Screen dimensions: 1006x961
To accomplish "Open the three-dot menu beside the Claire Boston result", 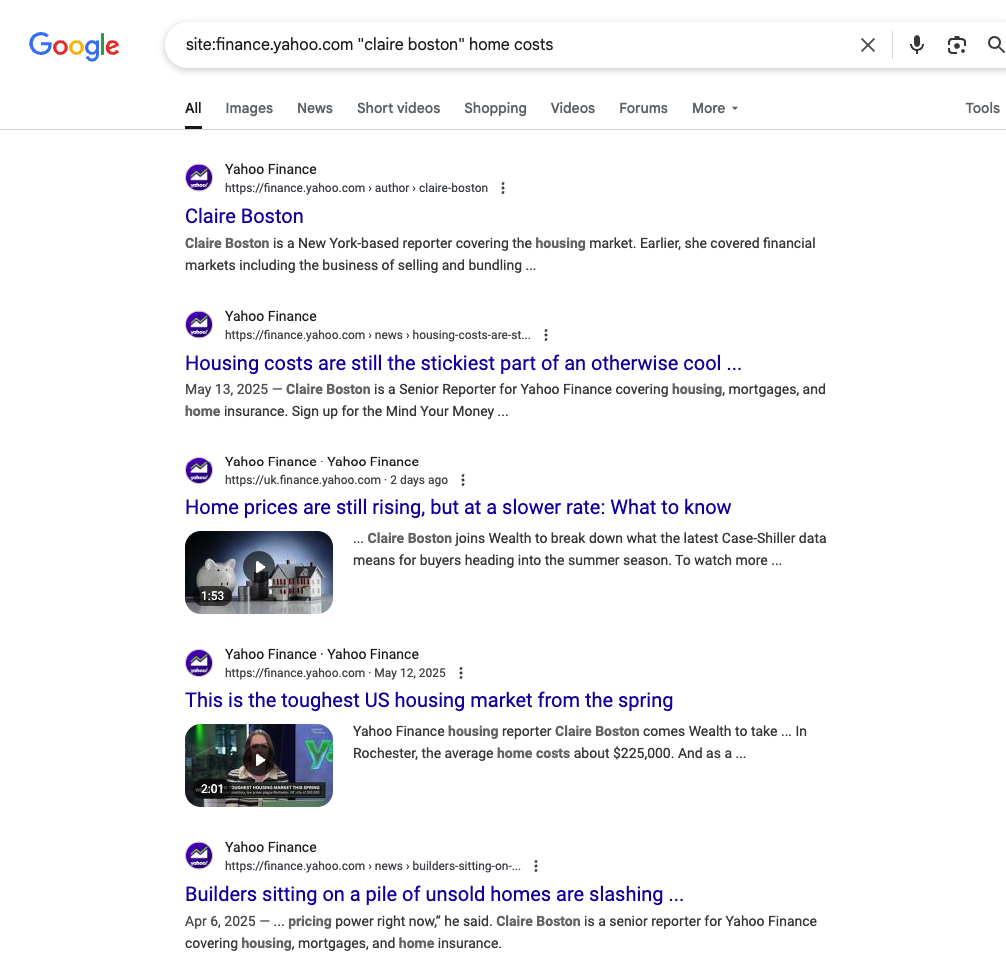I will 503,188.
